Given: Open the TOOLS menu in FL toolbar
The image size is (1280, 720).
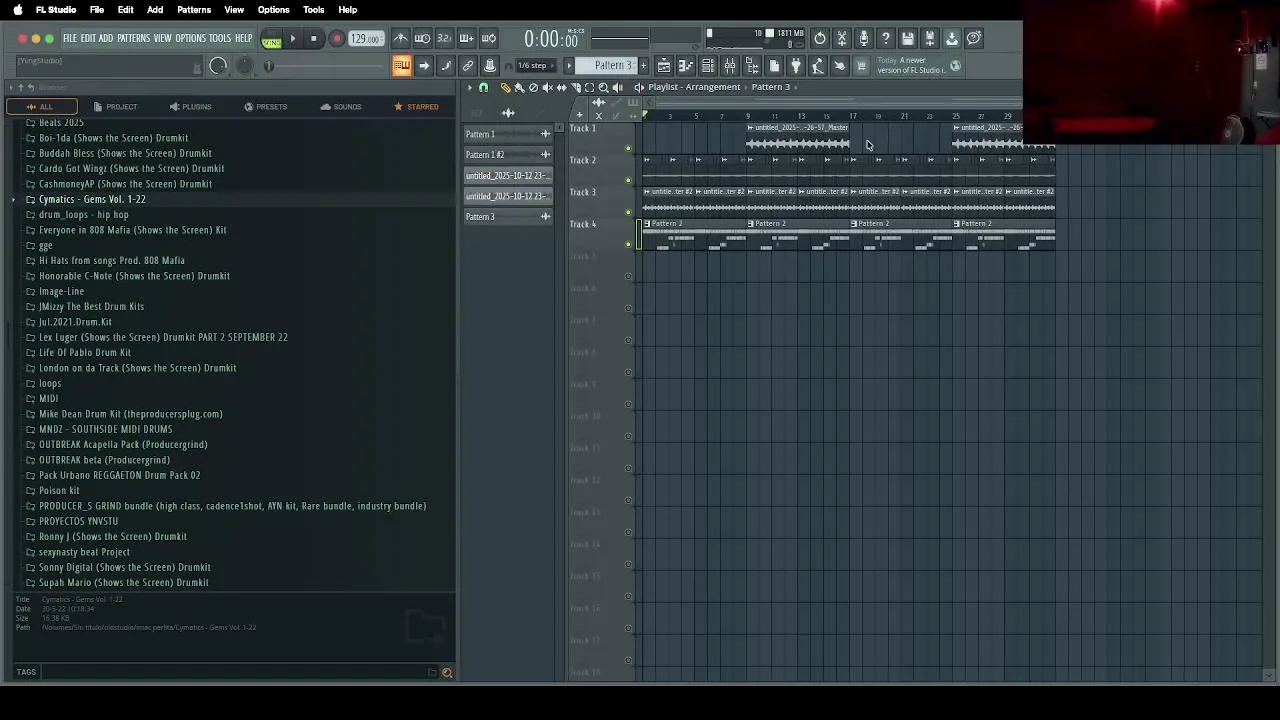Looking at the screenshot, I should coord(220,38).
